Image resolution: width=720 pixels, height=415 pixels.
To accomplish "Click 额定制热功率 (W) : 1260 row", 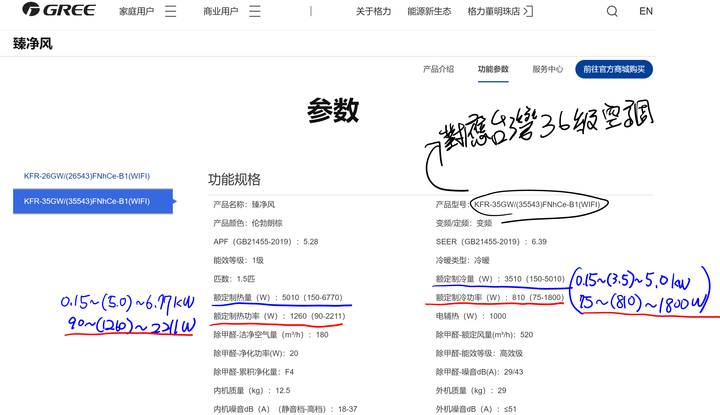I will point(279,316).
